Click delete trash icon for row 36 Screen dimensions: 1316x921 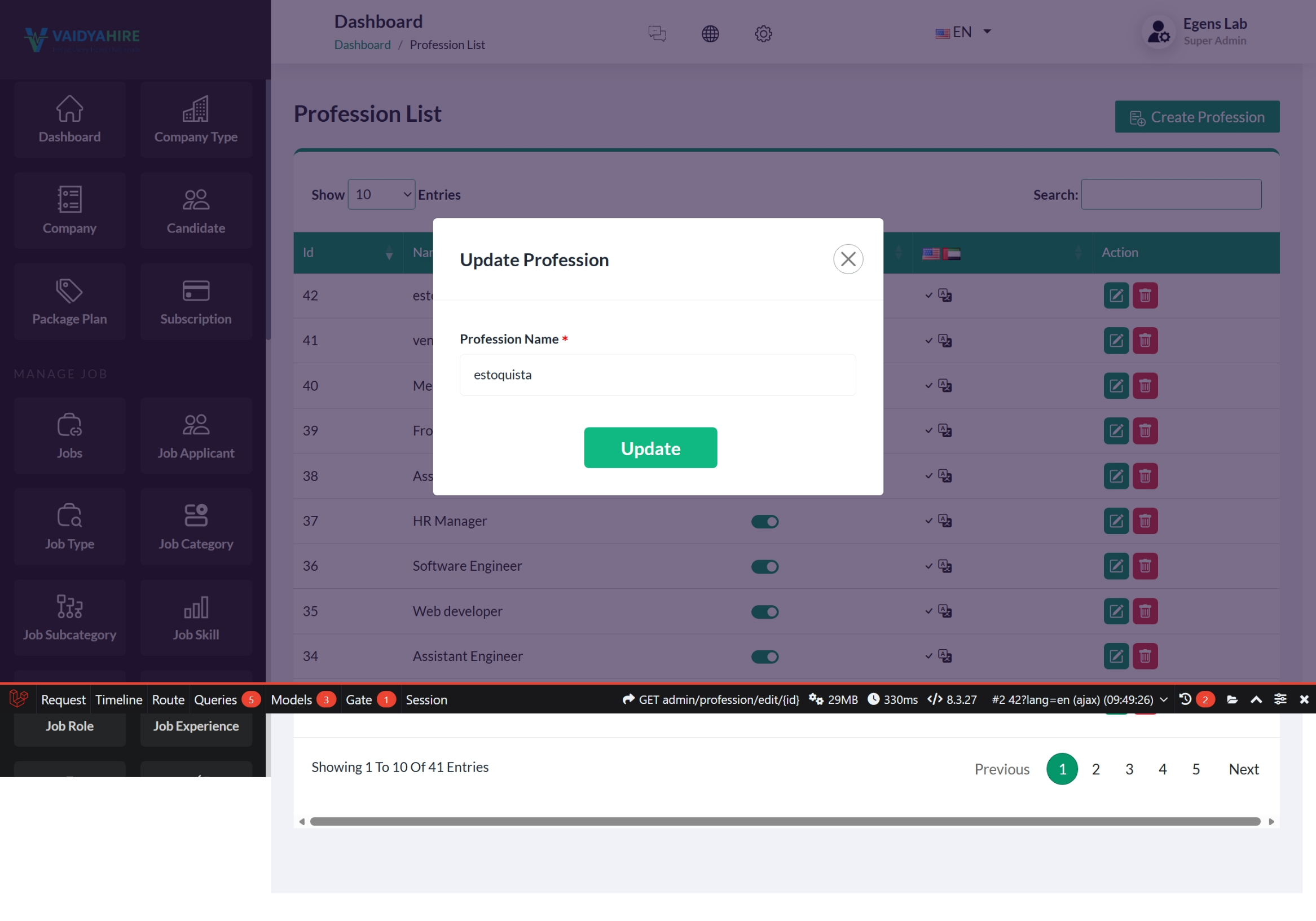[x=1145, y=566]
